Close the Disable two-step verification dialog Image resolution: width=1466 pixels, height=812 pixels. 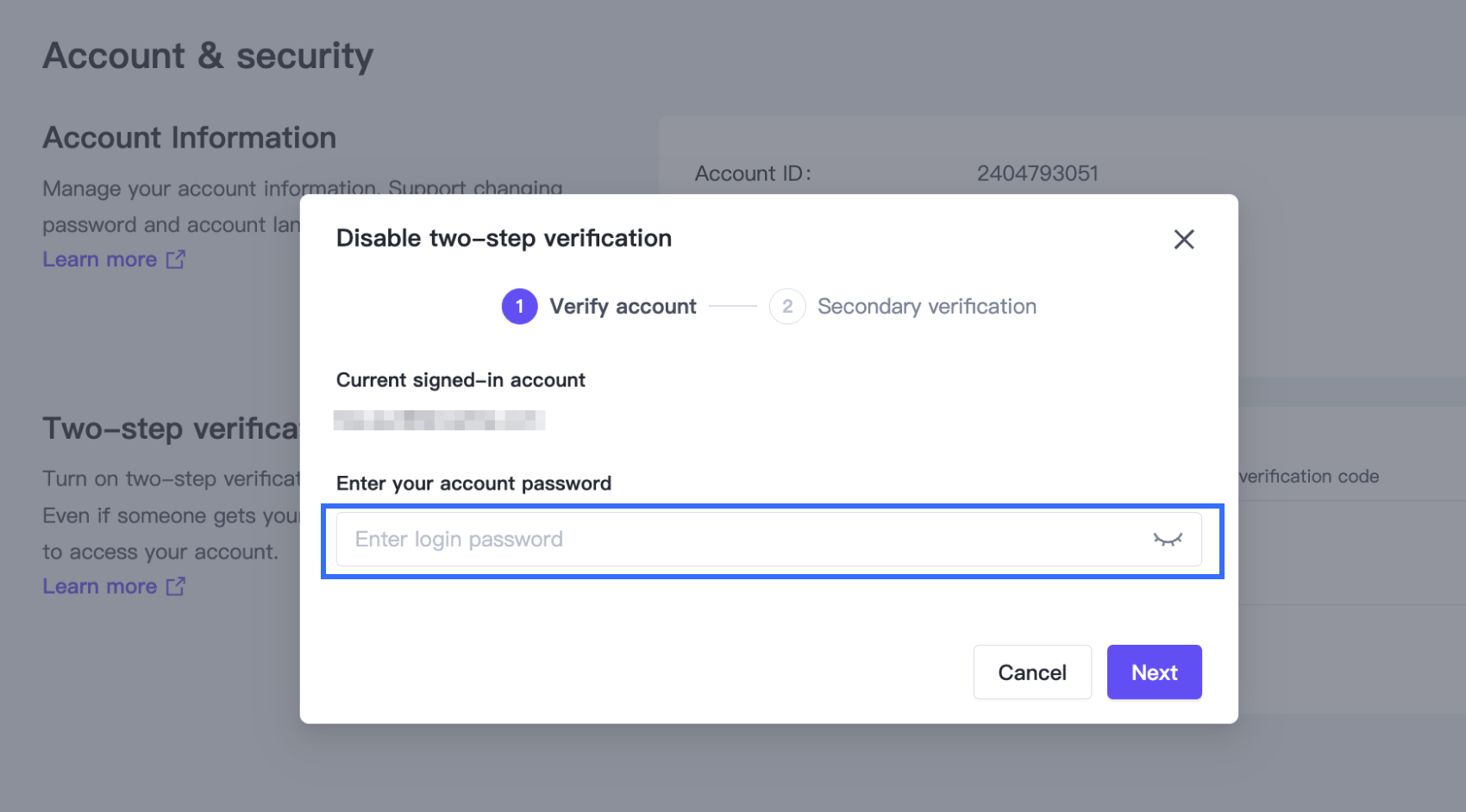pos(1183,240)
